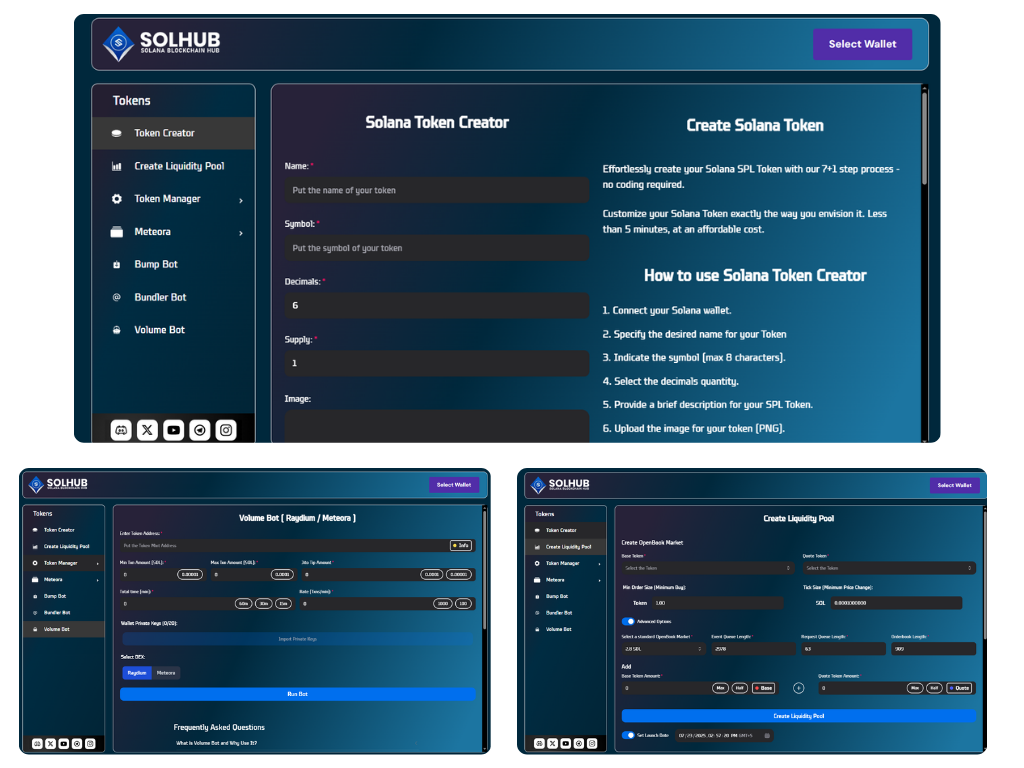Open the Quote Token dropdown
1024x768 pixels.
(x=890, y=568)
